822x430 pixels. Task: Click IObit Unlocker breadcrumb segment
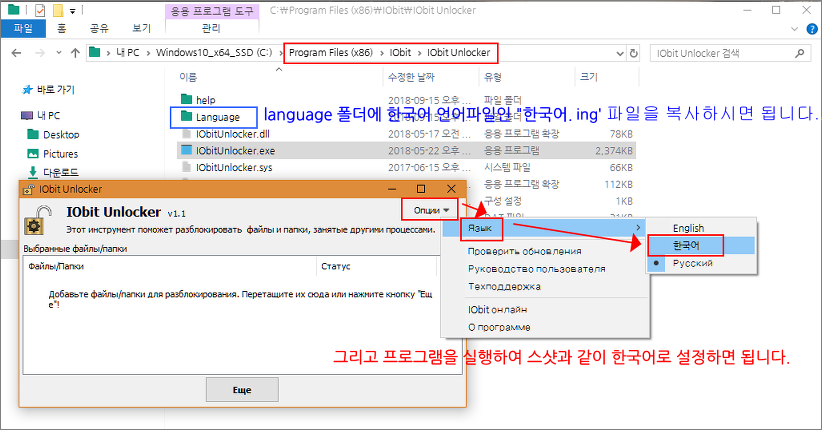click(459, 53)
